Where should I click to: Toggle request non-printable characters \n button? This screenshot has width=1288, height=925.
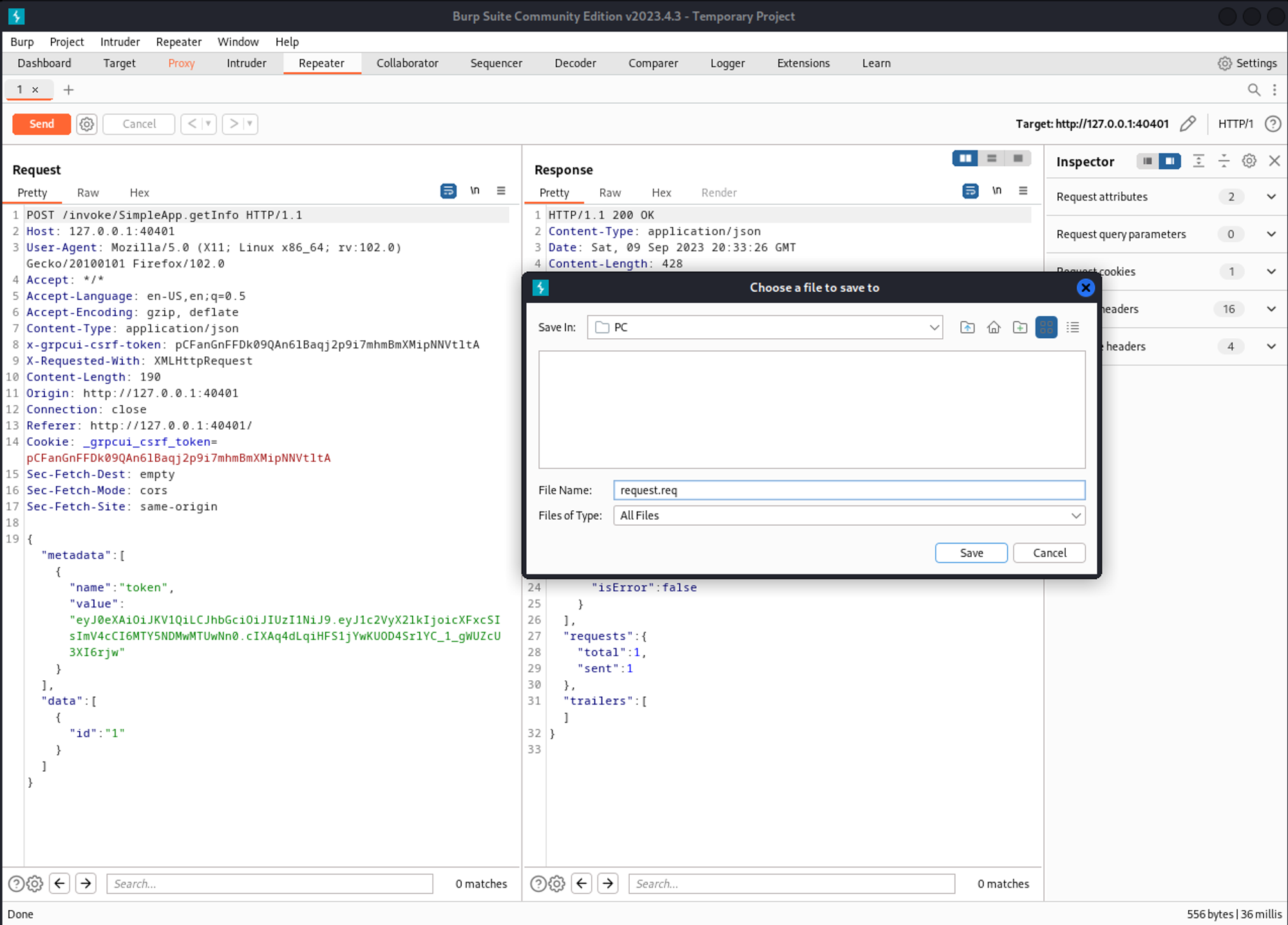click(475, 191)
